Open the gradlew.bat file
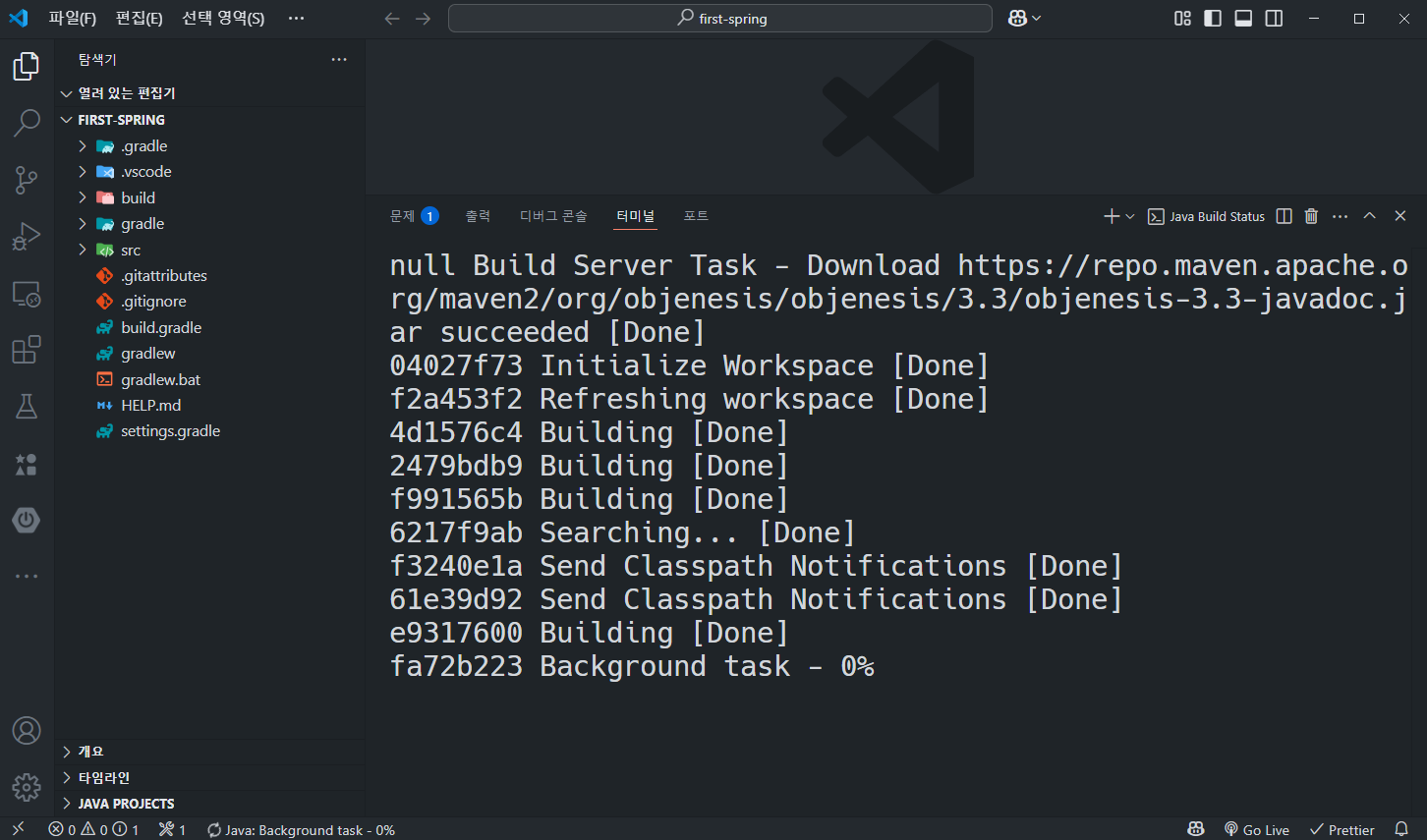This screenshot has height=840, width=1427. click(209, 380)
